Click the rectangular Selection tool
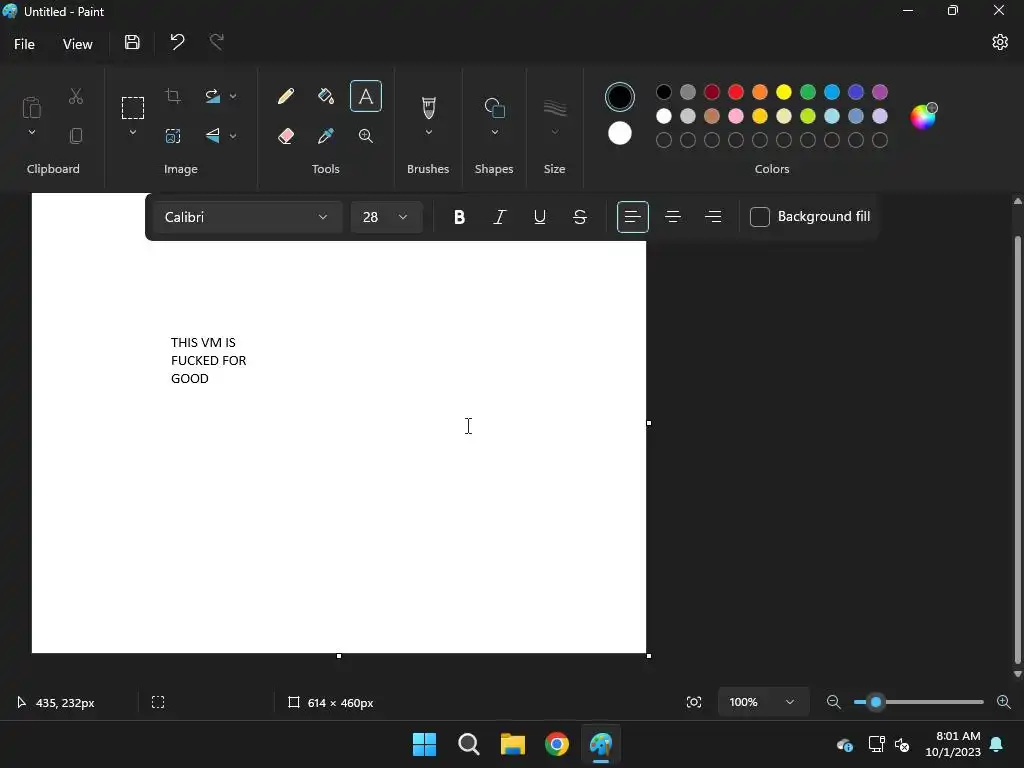The height and width of the screenshot is (768, 1024). tap(133, 108)
